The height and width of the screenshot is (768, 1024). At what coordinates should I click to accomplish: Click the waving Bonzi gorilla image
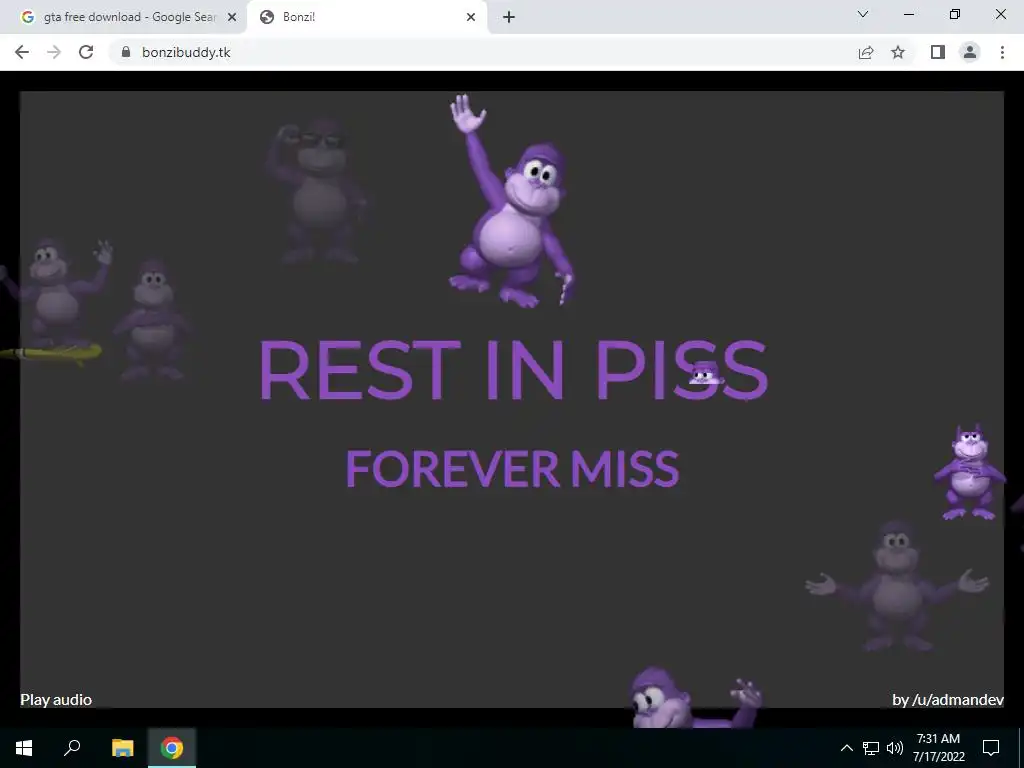point(513,200)
